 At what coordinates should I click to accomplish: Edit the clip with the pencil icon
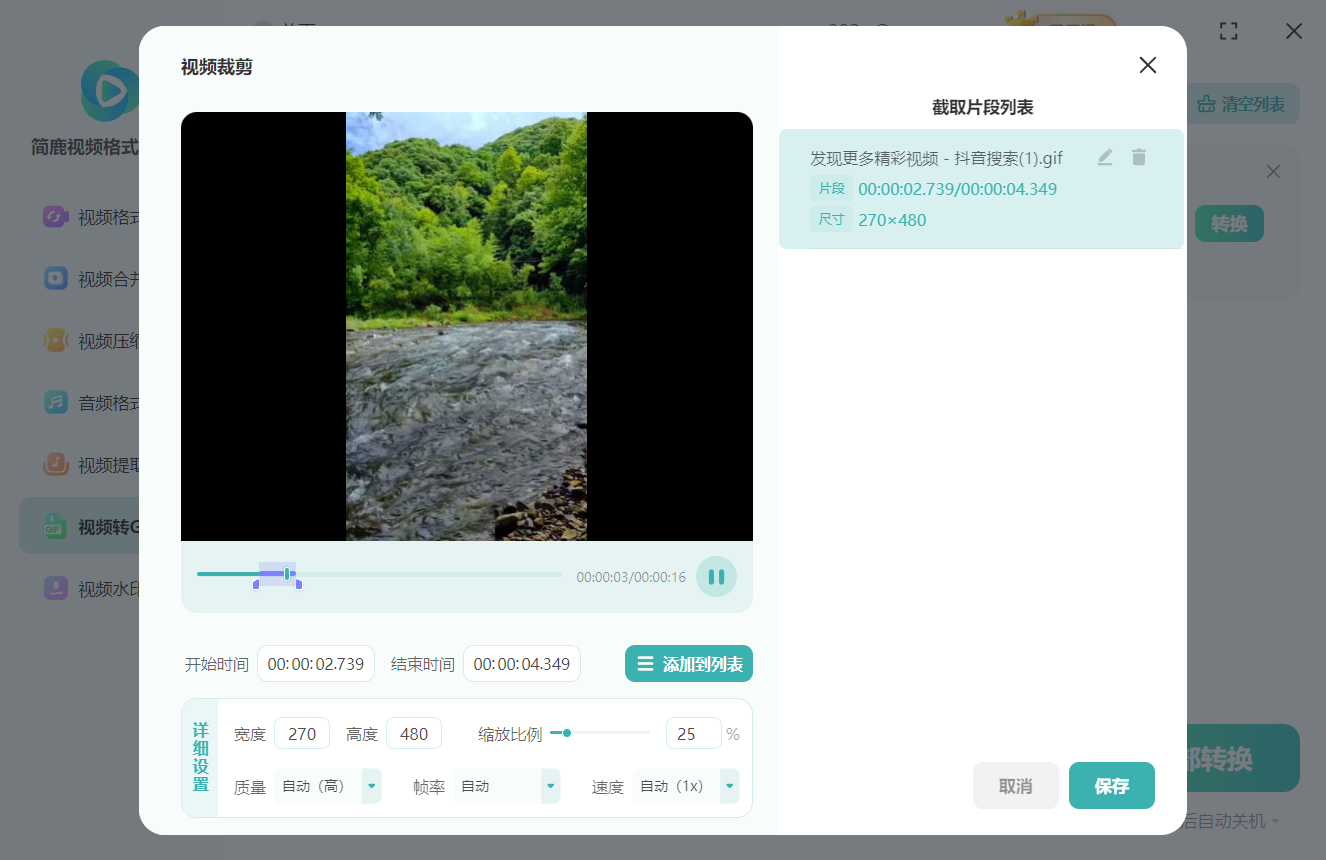pyautogui.click(x=1104, y=157)
